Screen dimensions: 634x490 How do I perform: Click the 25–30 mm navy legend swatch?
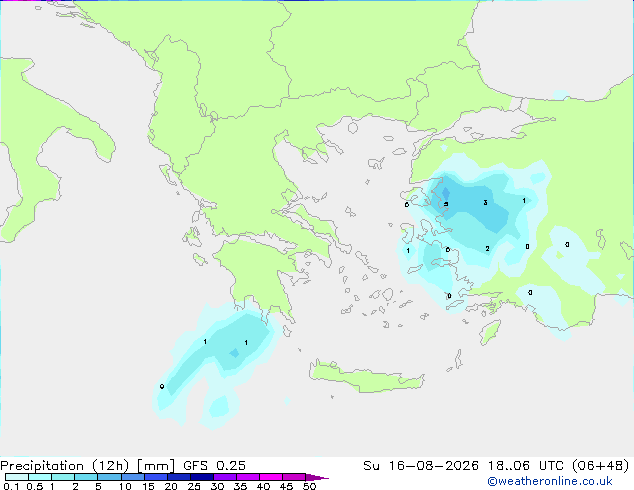(x=201, y=477)
